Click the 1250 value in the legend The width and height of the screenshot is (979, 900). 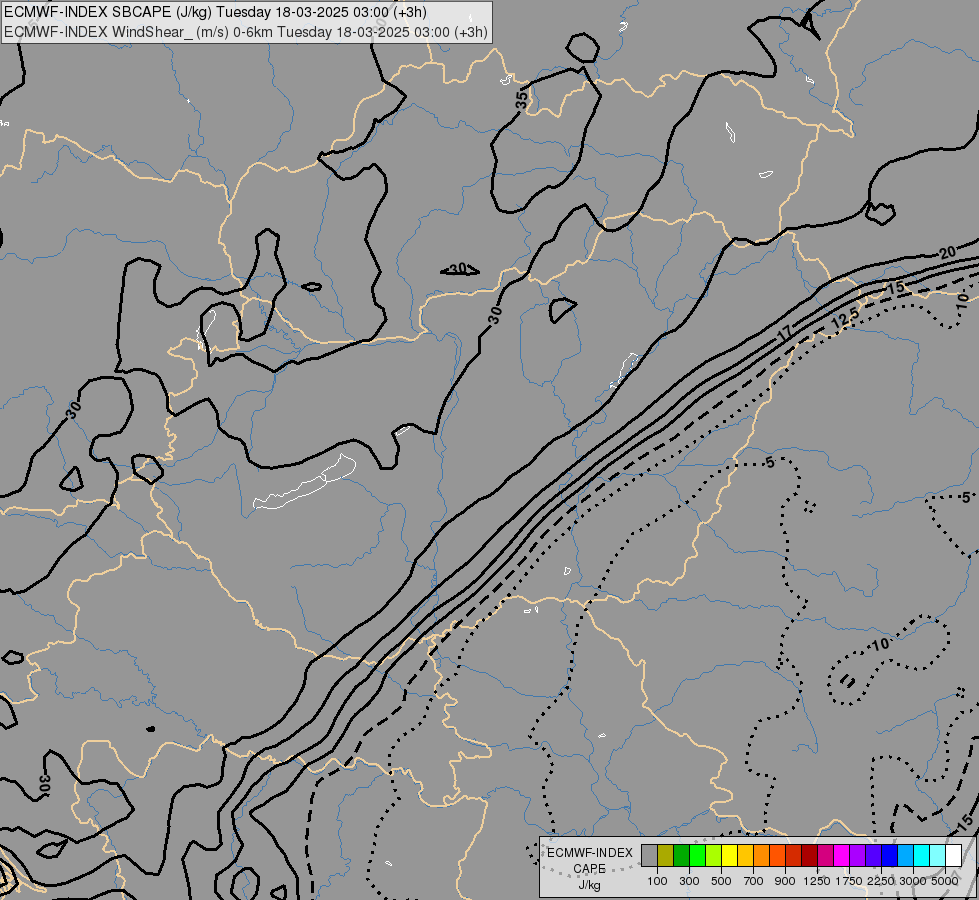point(817,881)
